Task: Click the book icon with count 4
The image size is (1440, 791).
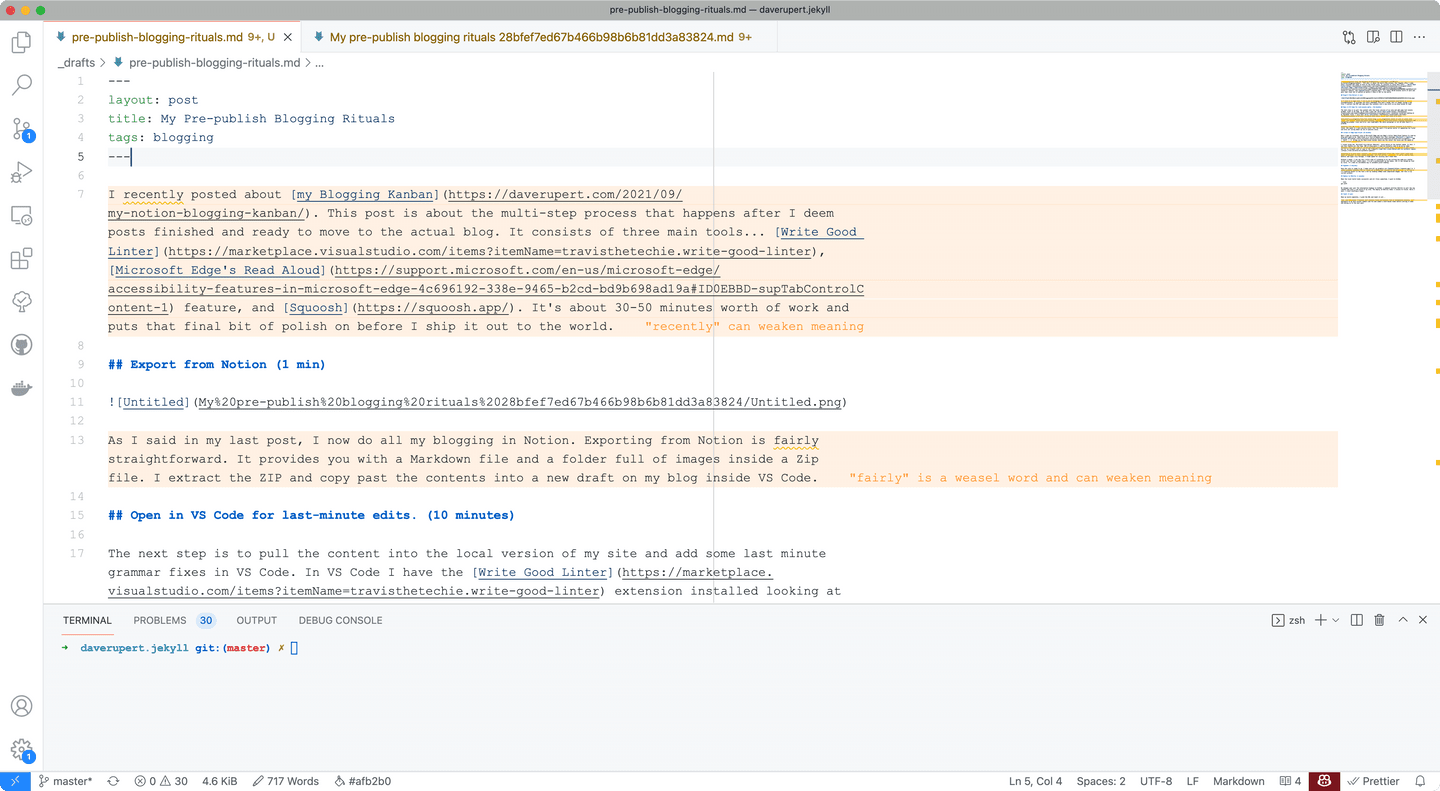Action: (1291, 781)
